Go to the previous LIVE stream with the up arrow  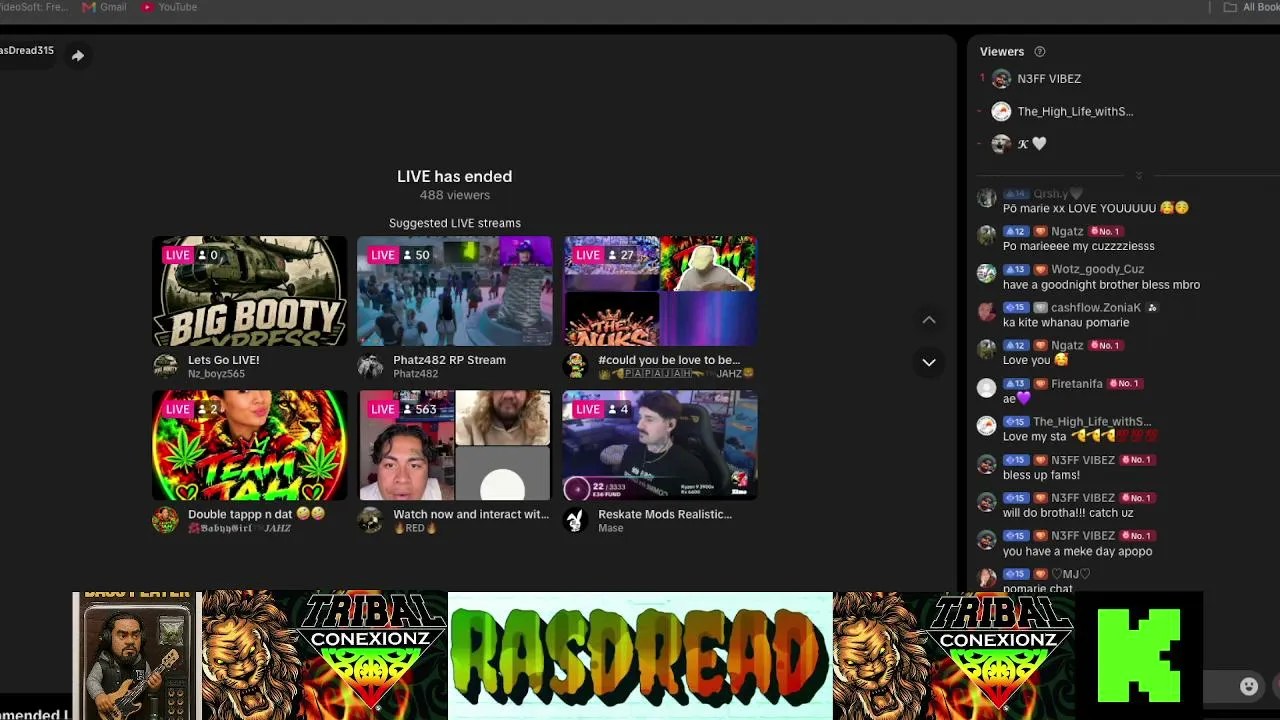pos(929,320)
